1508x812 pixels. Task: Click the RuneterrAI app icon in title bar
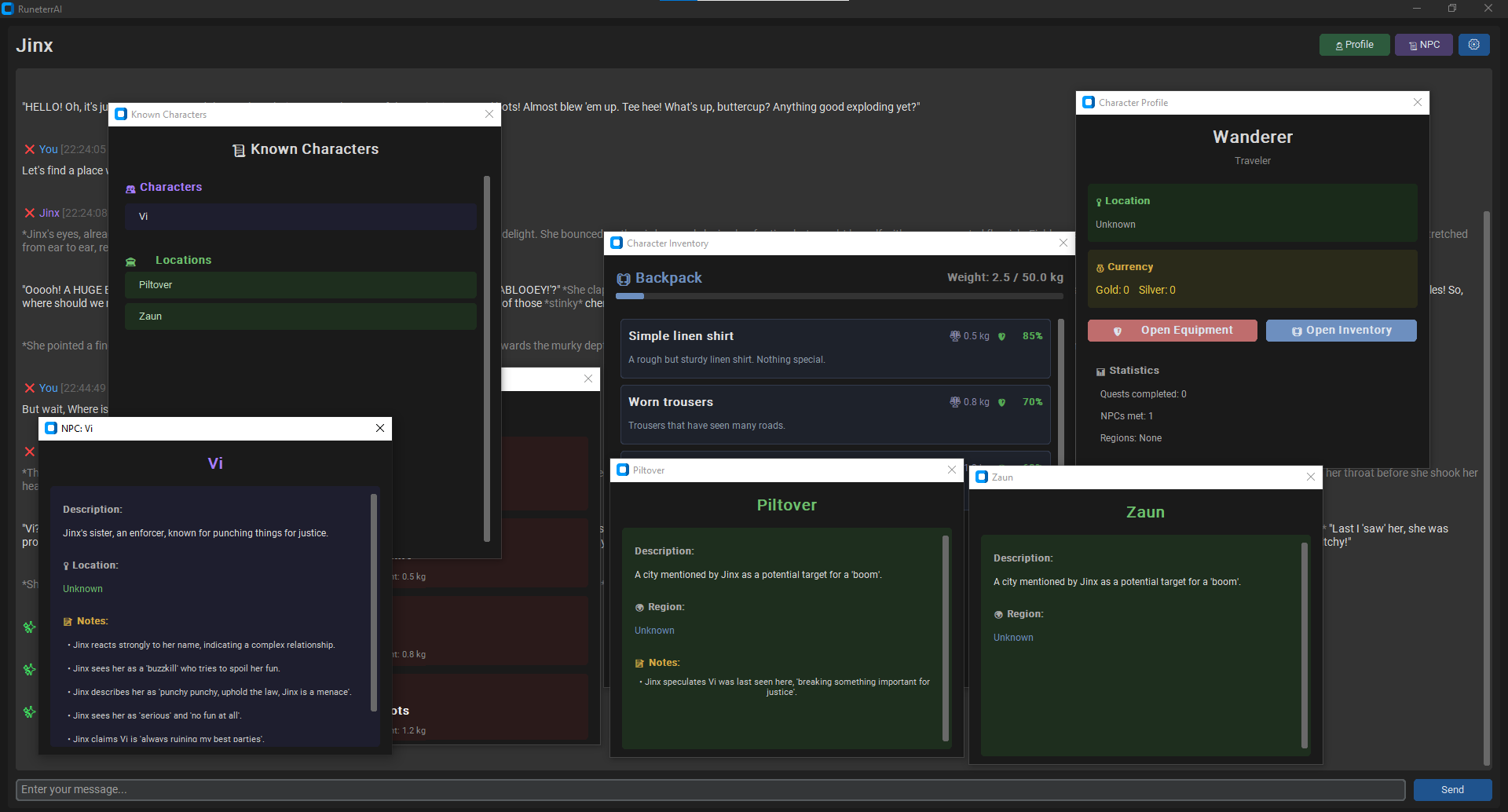pos(8,9)
